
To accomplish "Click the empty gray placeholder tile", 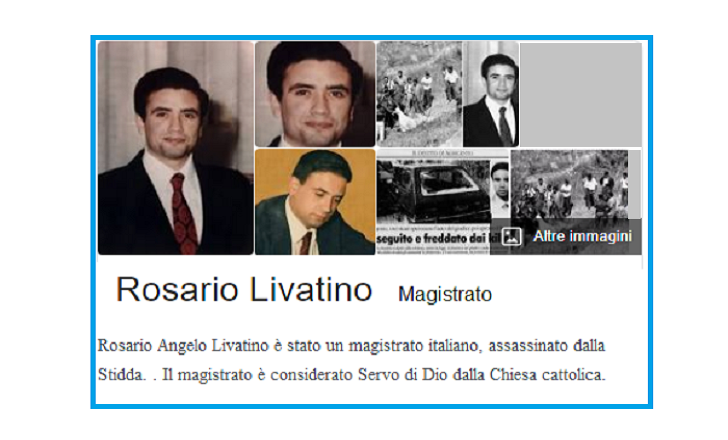I will [x=580, y=94].
